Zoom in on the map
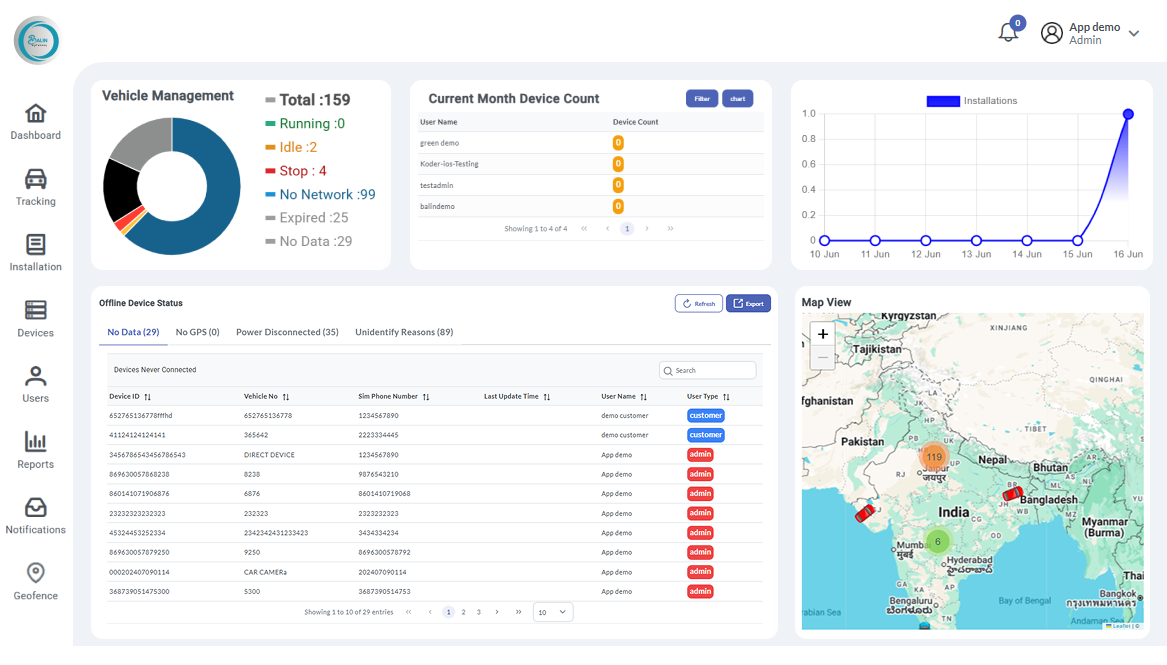This screenshot has width=1167, height=665. 822,335
